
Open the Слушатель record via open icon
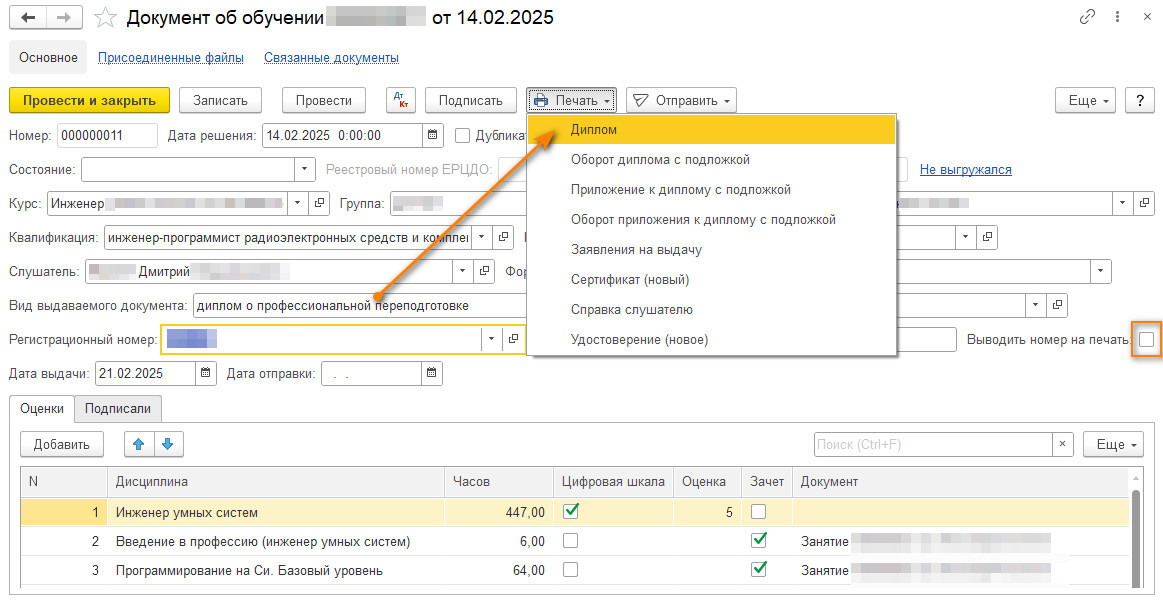point(485,271)
